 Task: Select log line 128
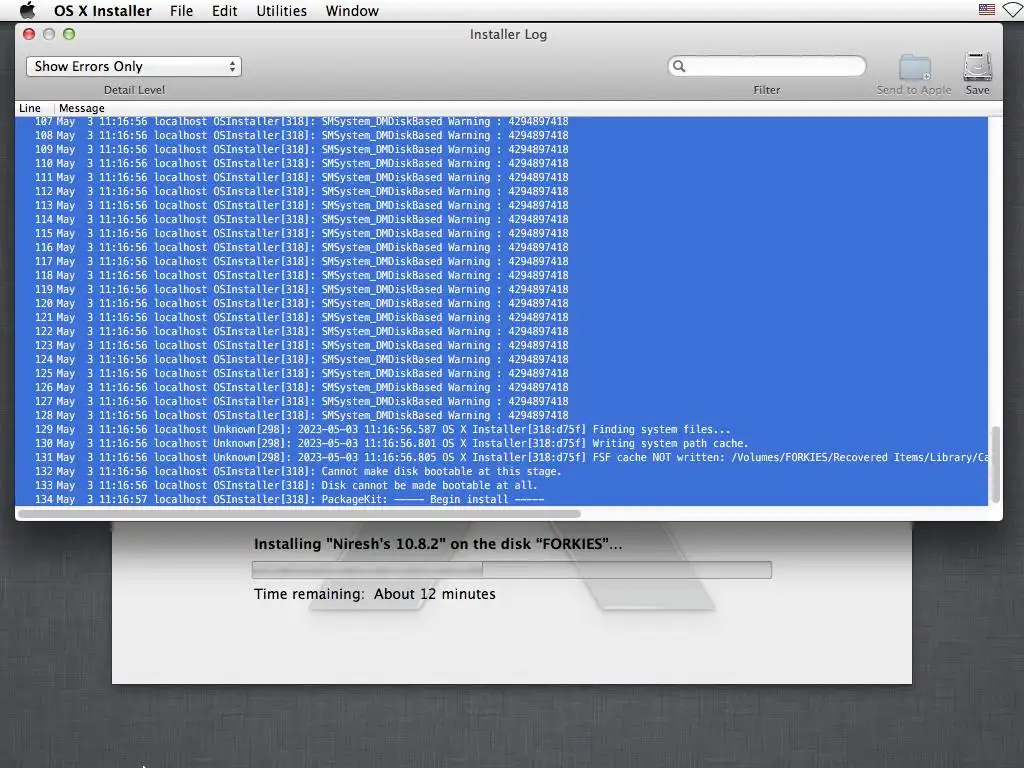pyautogui.click(x=502, y=415)
